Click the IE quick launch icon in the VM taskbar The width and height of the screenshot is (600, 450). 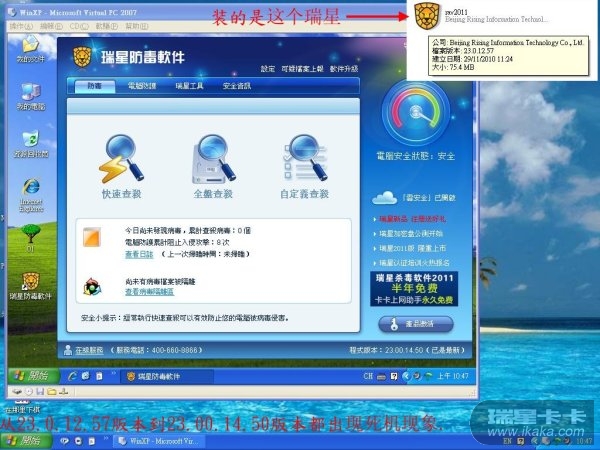click(x=72, y=376)
